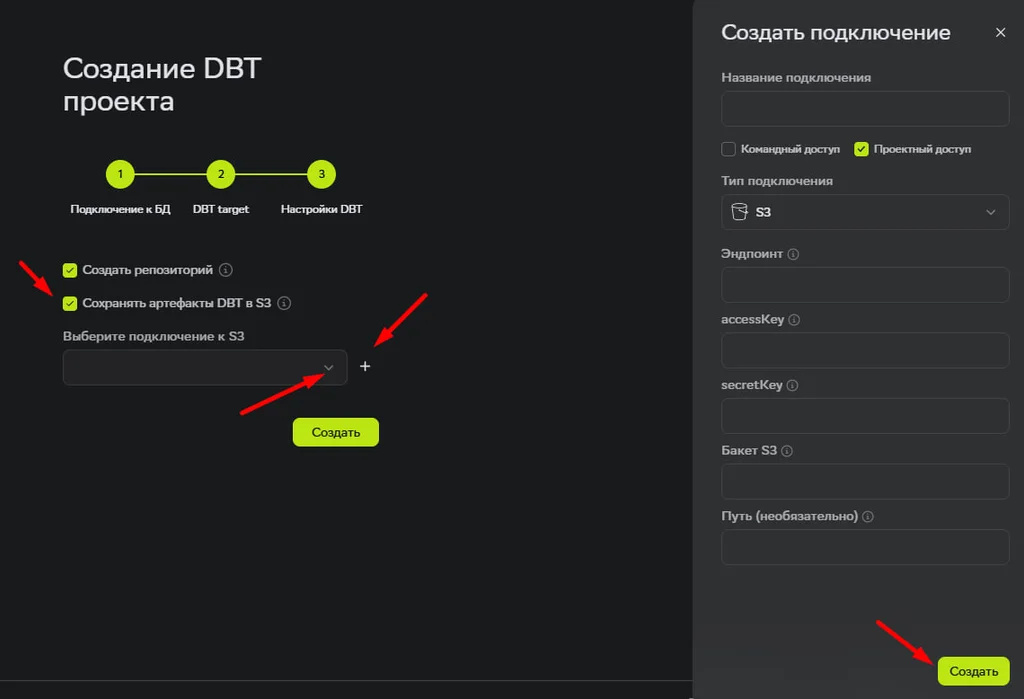
Task: Click the plus icon to add S3 connection
Action: (x=365, y=366)
